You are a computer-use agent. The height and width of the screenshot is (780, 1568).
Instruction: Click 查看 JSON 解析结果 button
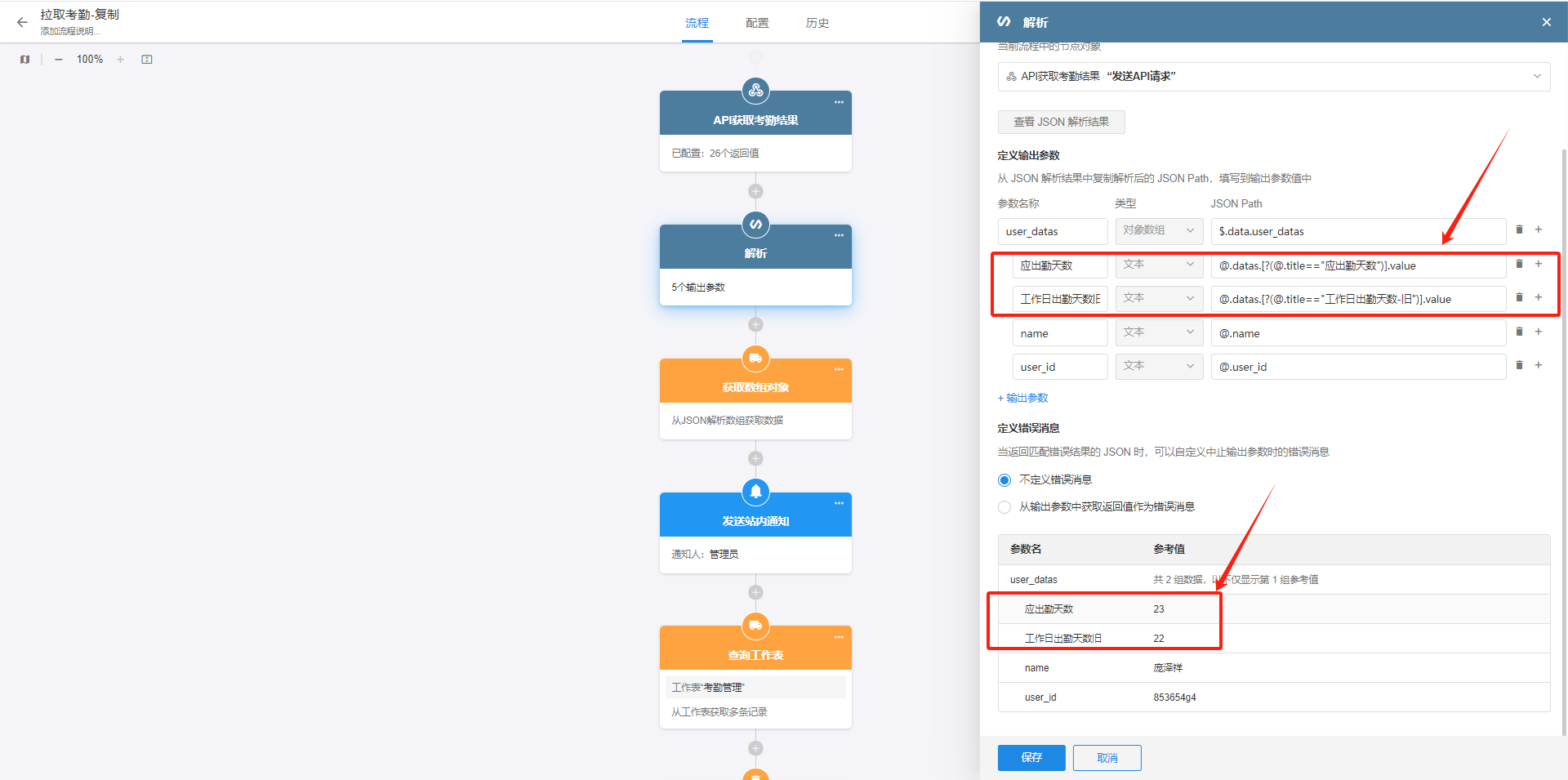[1061, 122]
